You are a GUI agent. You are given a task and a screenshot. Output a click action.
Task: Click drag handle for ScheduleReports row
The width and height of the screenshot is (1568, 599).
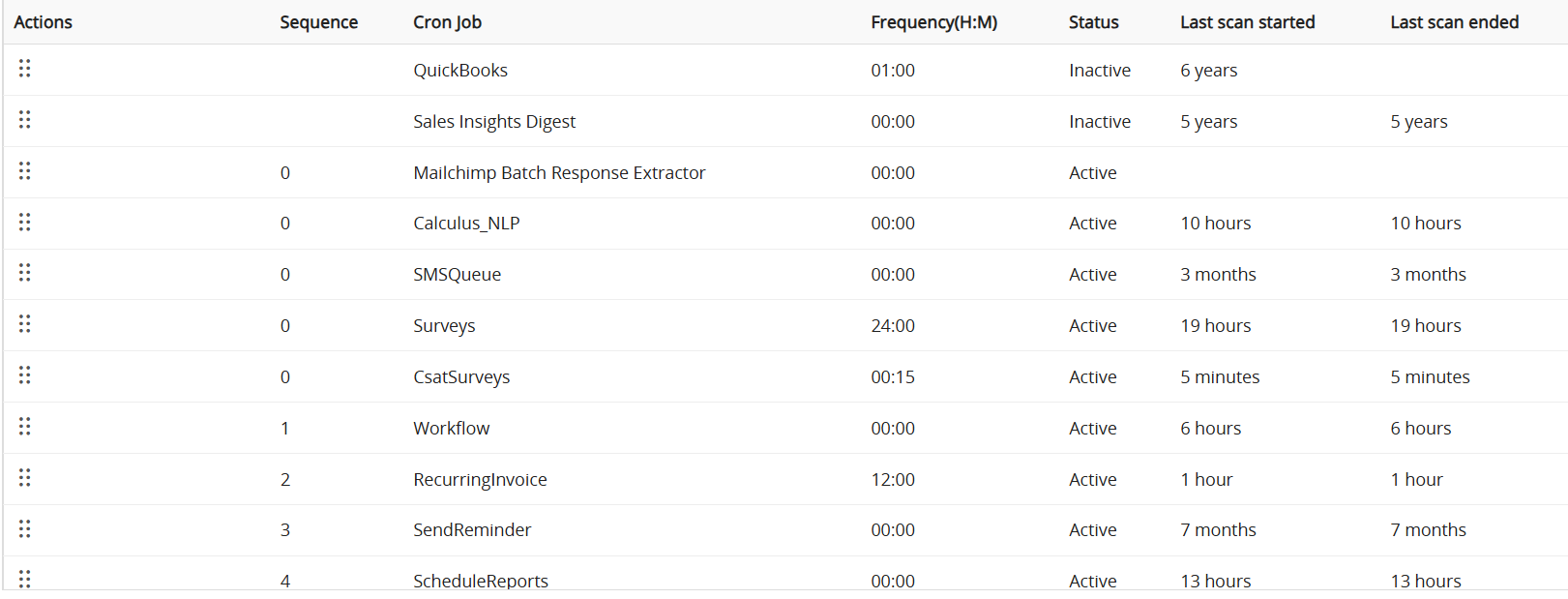pos(25,579)
